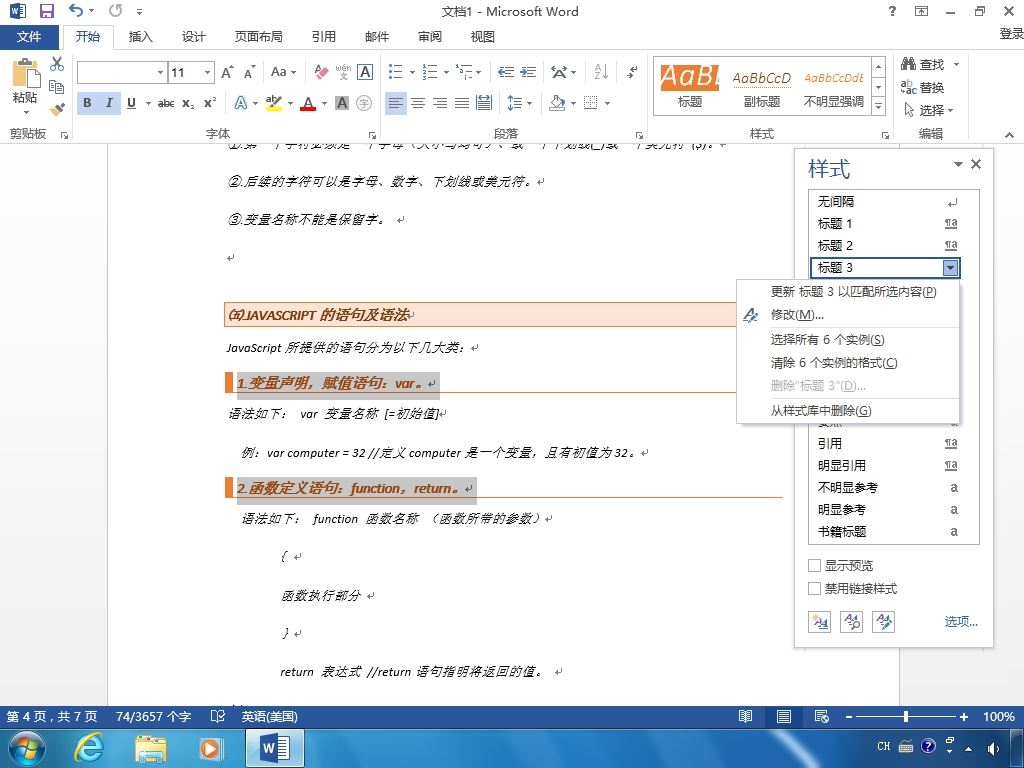
Task: Switch to the 页面布局 tab
Action: coord(259,37)
